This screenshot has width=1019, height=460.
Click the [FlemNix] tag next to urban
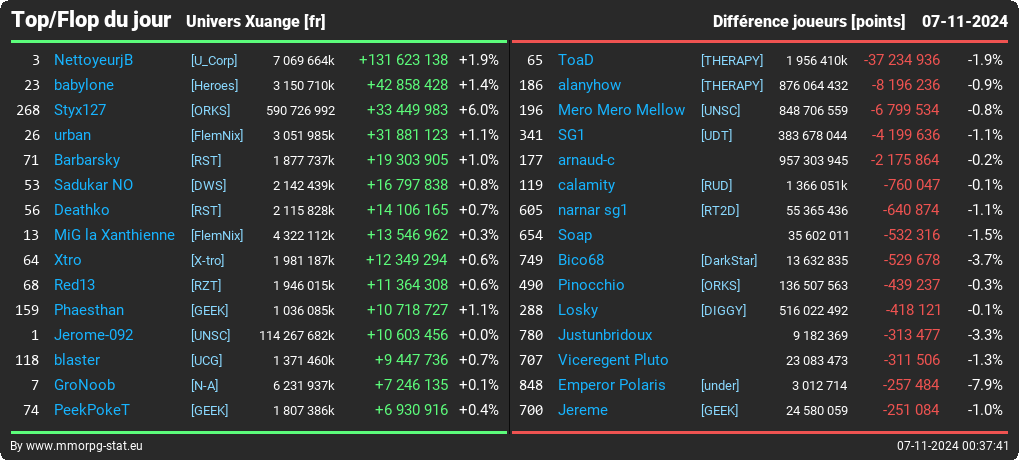(217, 136)
